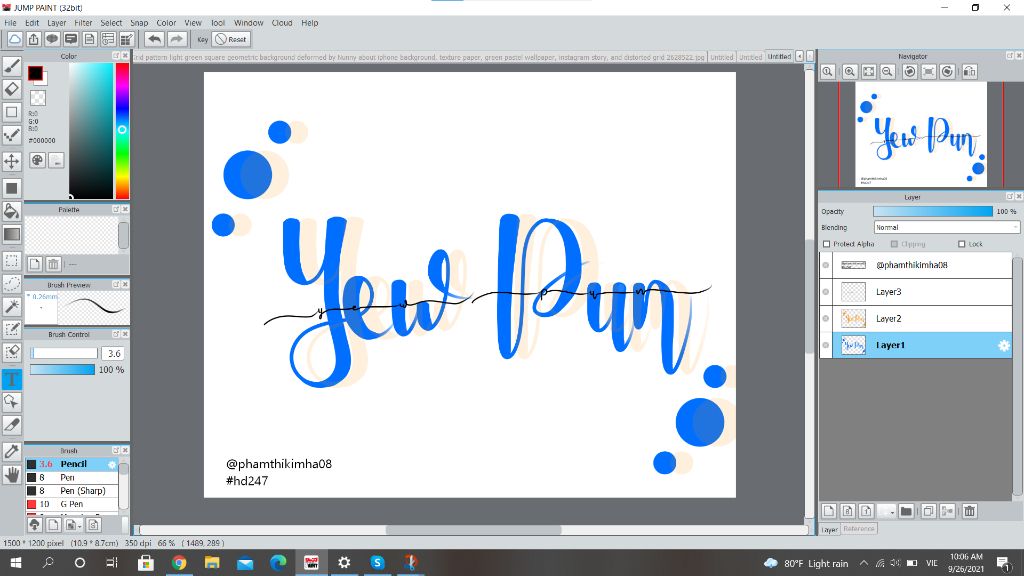The width and height of the screenshot is (1024, 576).
Task: Toggle the Protect Alpha checkbox
Action: coord(827,244)
